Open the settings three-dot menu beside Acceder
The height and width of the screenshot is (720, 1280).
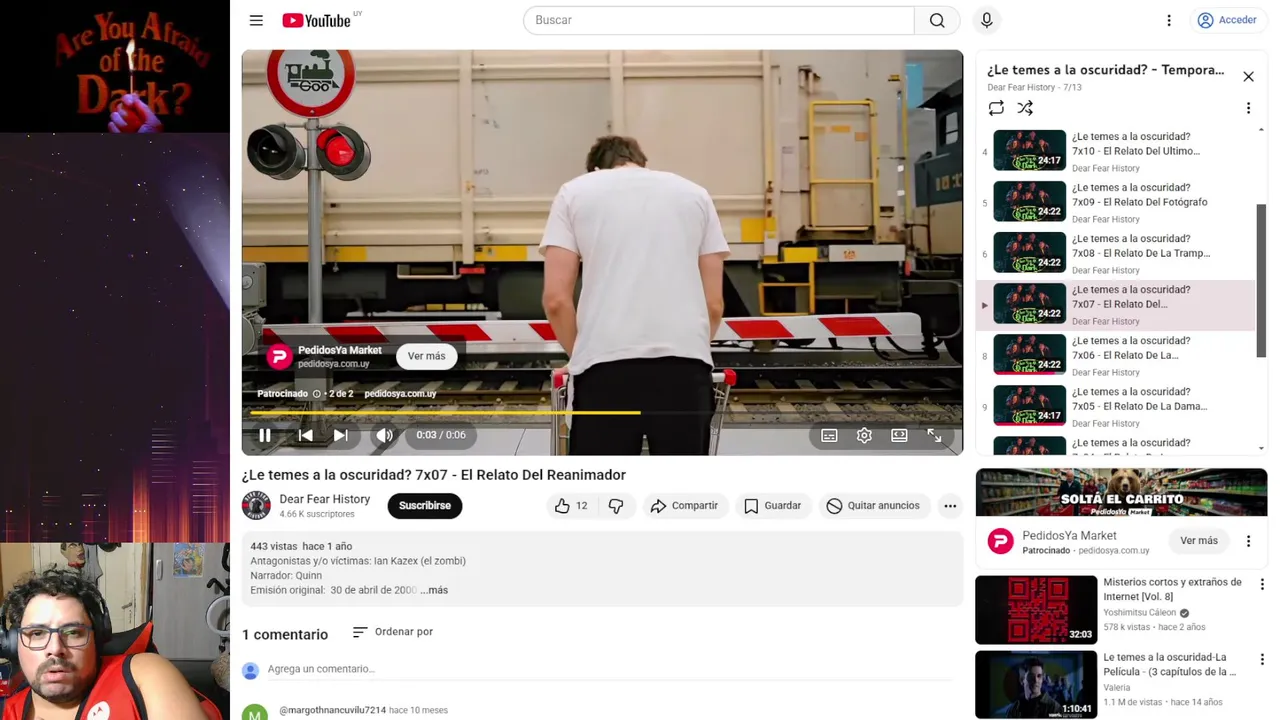pyautogui.click(x=1168, y=20)
